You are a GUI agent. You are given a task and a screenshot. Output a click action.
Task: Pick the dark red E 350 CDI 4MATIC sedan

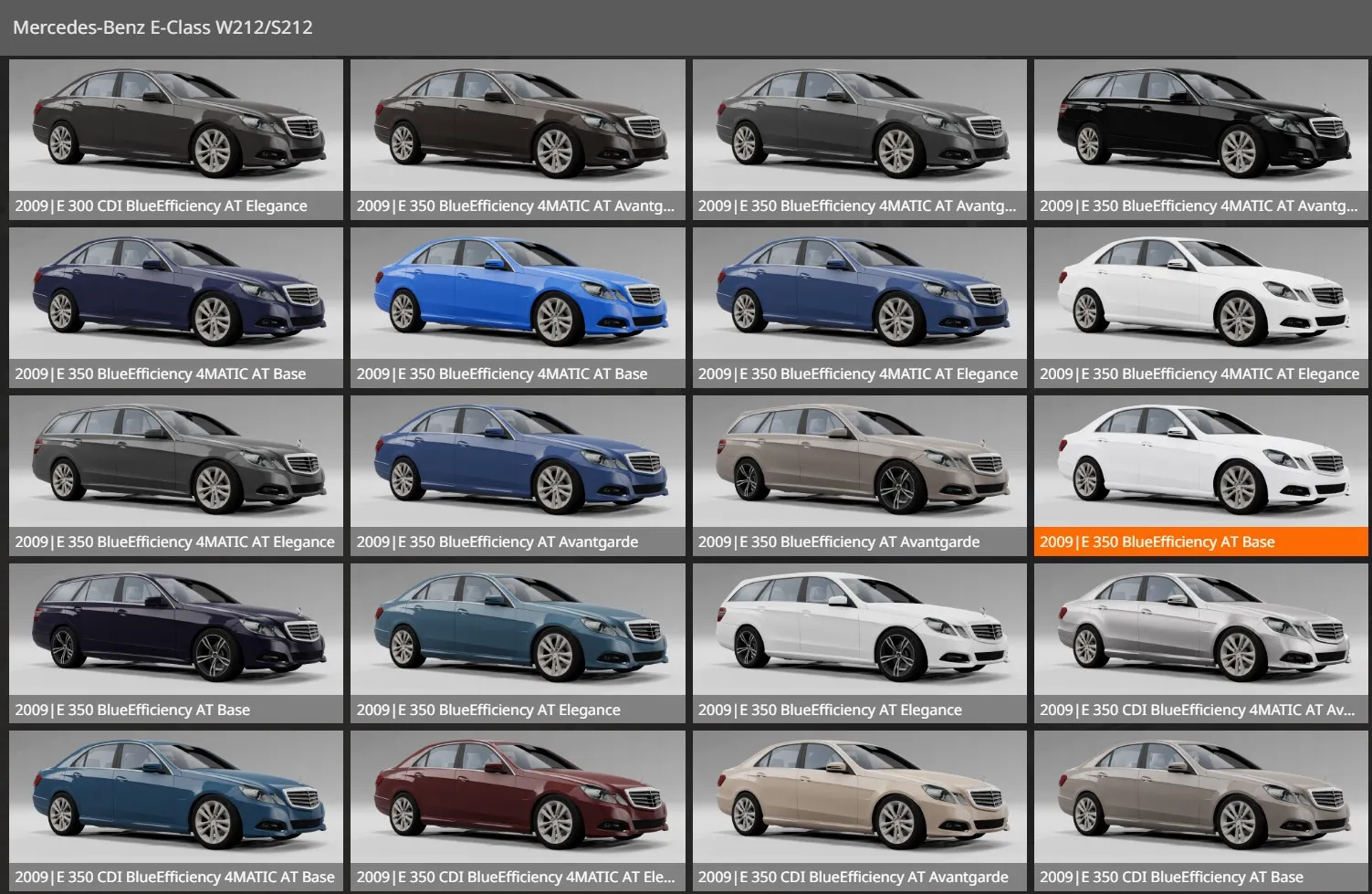518,811
